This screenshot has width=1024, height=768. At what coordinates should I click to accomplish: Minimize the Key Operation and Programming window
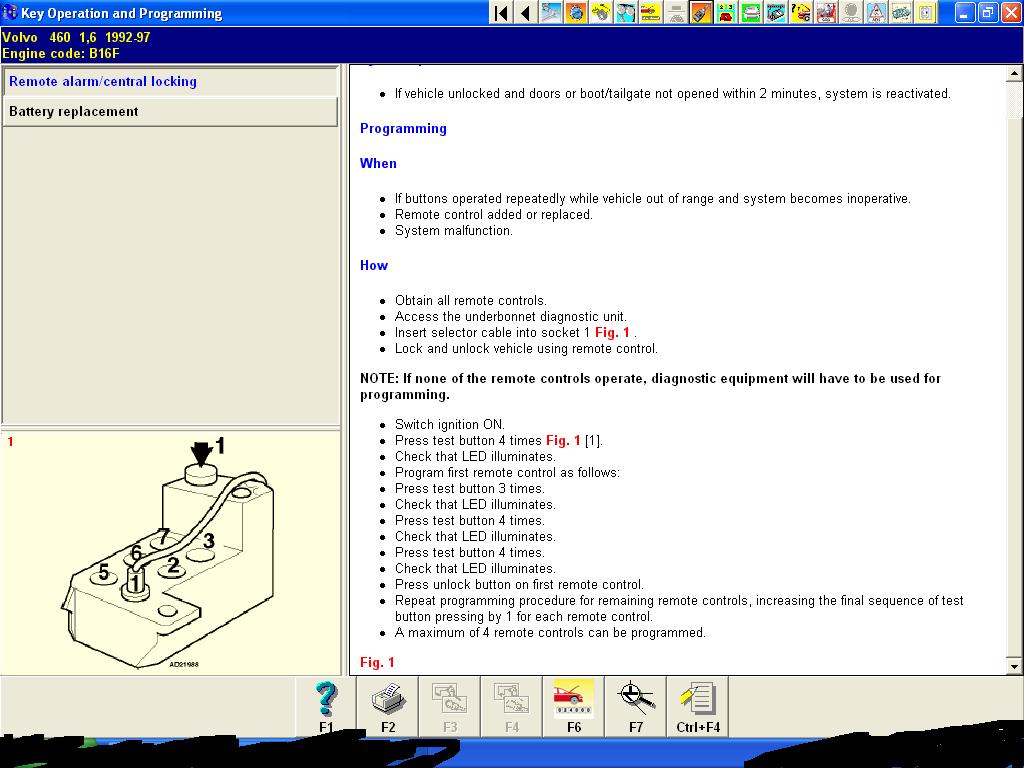point(963,12)
